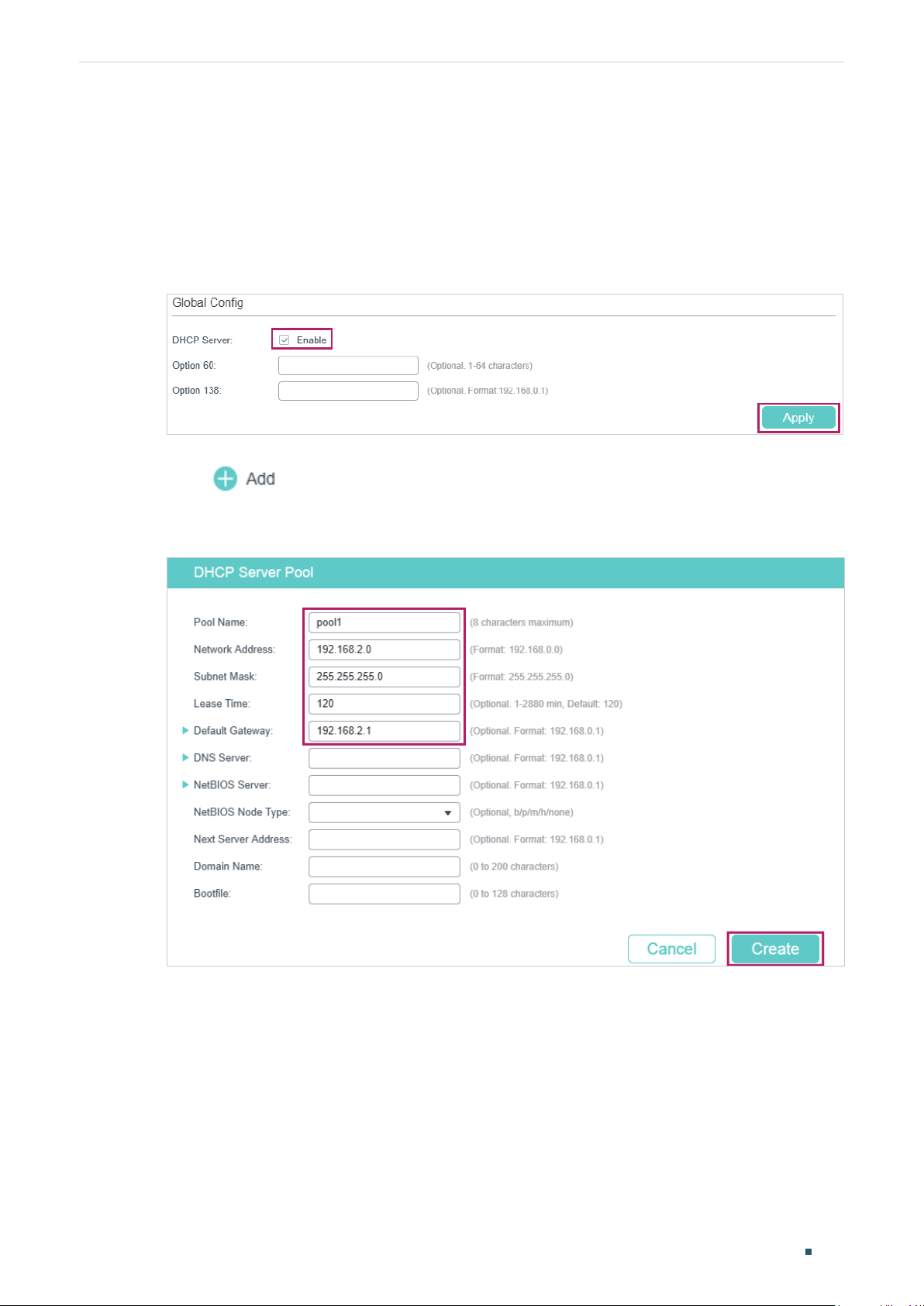
Task: Click the '(0 to 128 characters)' hint
Action: pos(514,894)
